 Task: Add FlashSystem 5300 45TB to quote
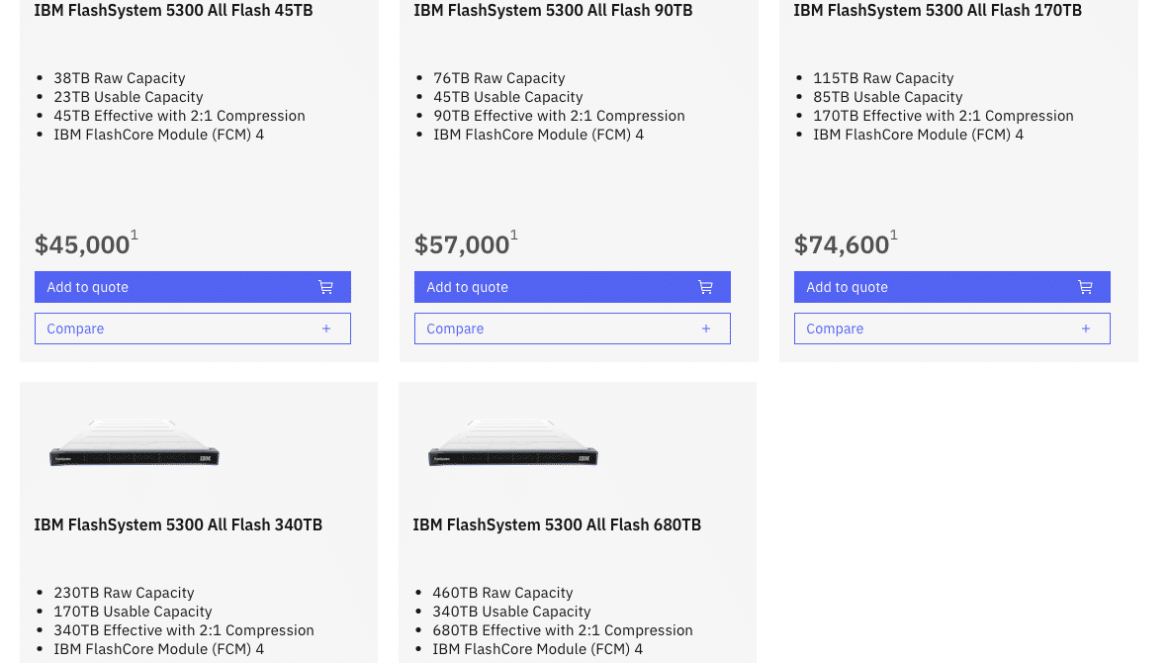pyautogui.click(x=193, y=287)
